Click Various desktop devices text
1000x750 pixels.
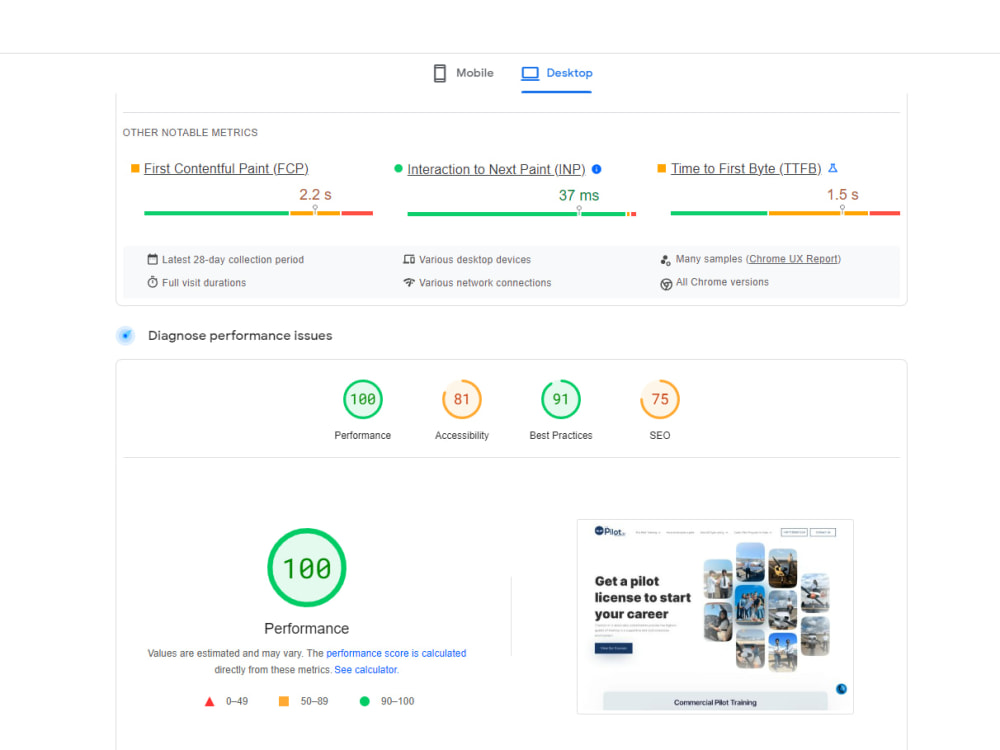point(474,260)
